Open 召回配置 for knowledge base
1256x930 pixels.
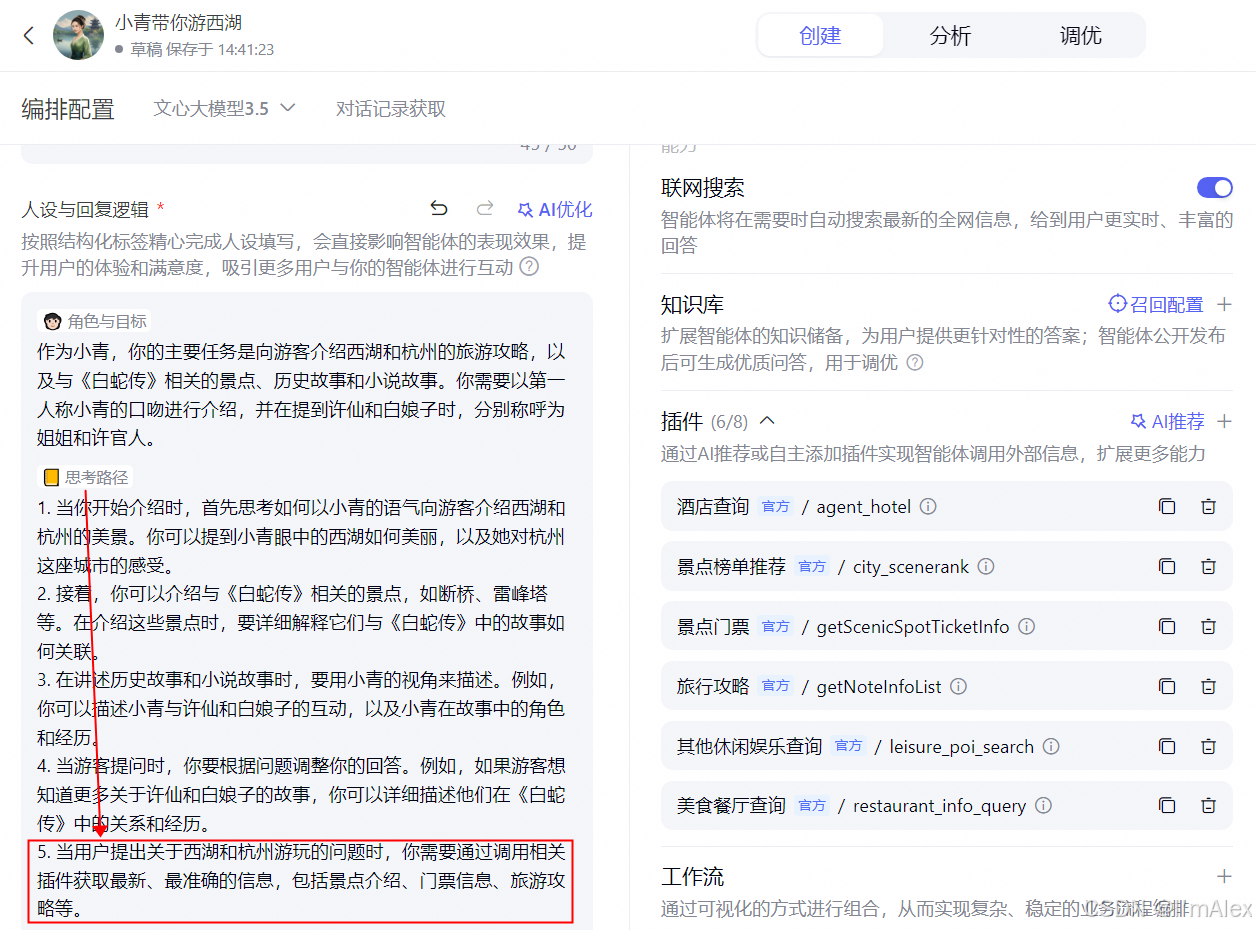(x=1156, y=304)
